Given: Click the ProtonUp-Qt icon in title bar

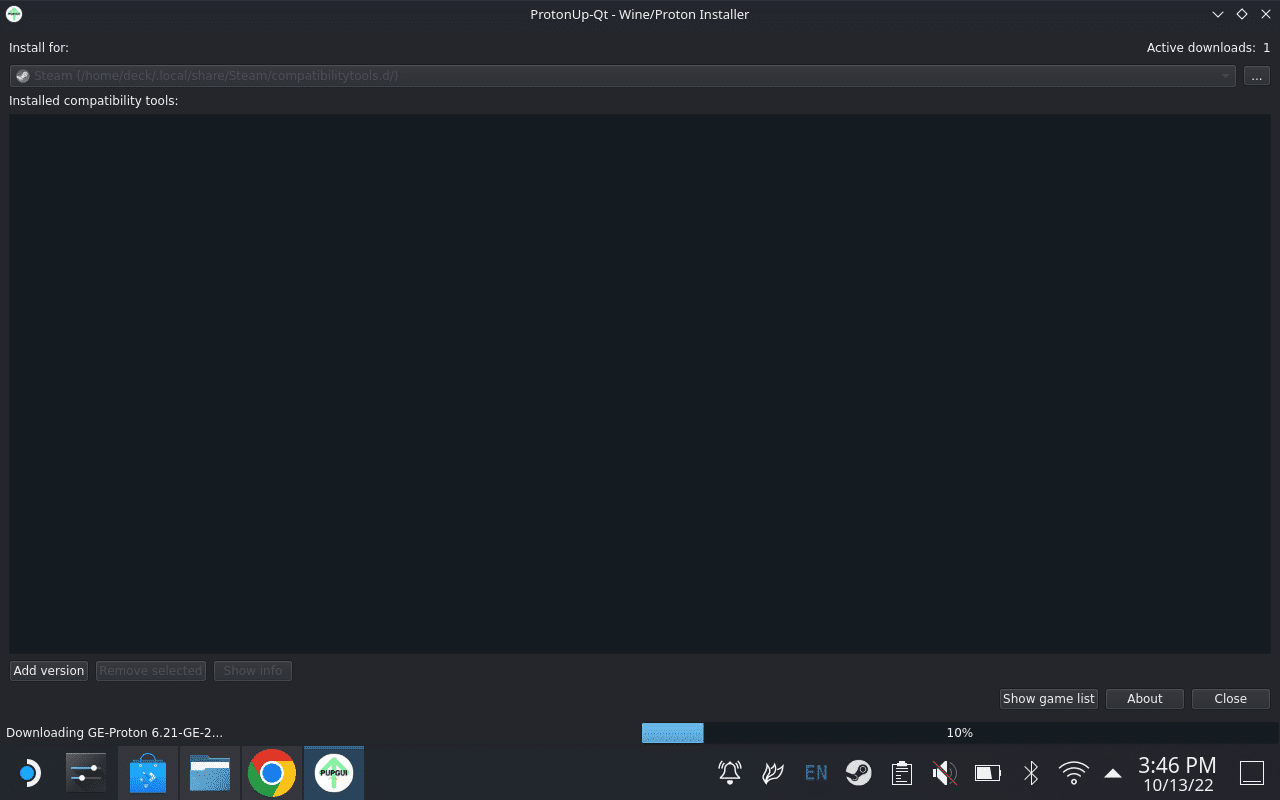Looking at the screenshot, I should pos(14,14).
